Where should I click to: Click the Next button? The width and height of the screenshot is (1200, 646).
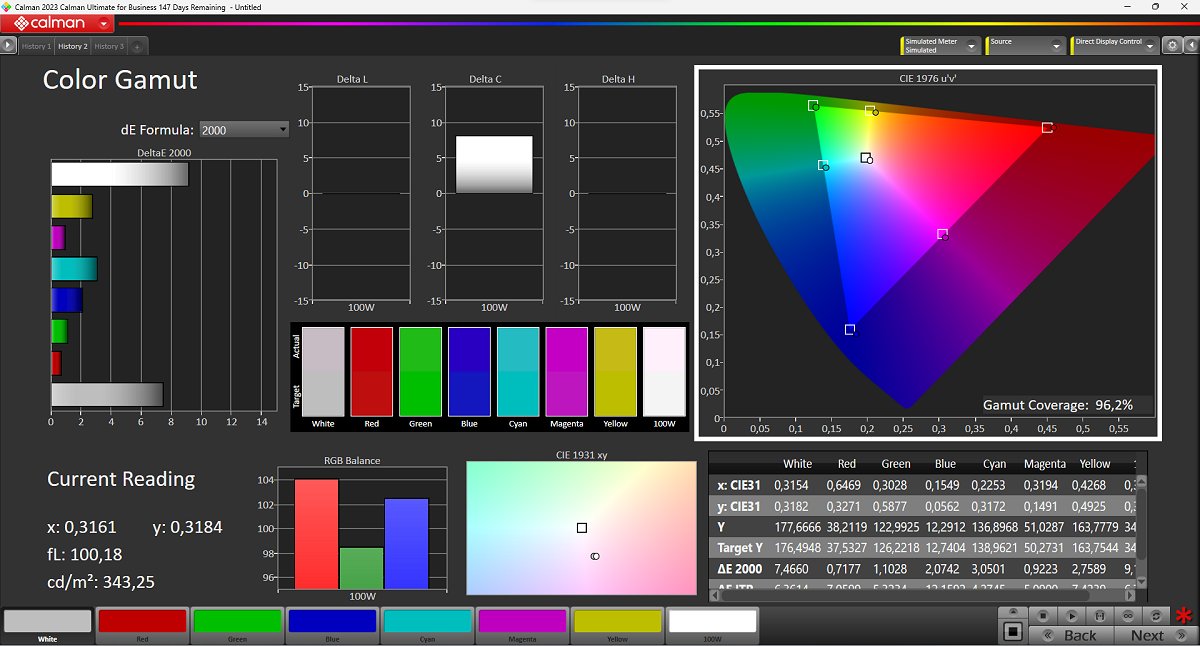tap(1147, 635)
